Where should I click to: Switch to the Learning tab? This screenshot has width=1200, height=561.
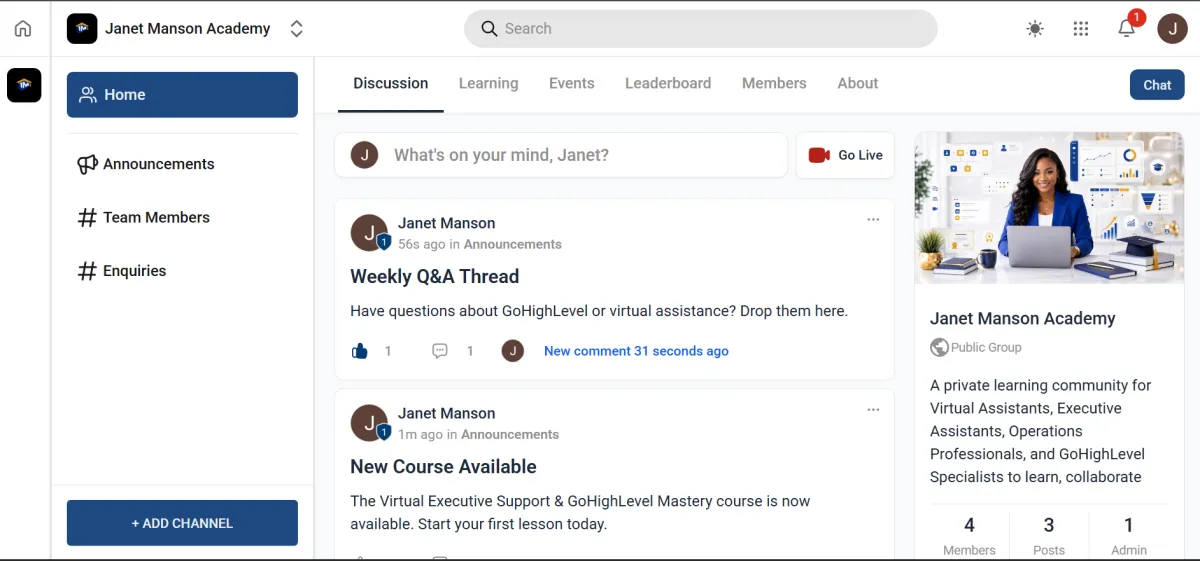[x=488, y=84]
